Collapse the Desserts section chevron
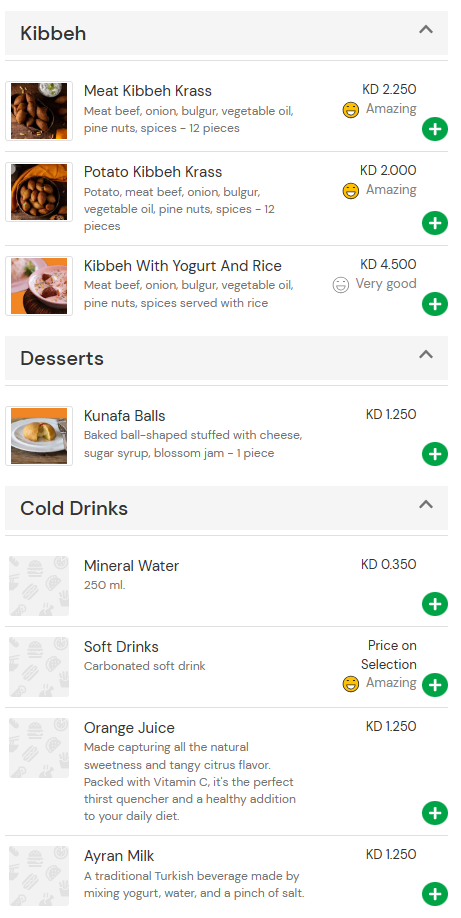The height and width of the screenshot is (918, 461). (426, 354)
